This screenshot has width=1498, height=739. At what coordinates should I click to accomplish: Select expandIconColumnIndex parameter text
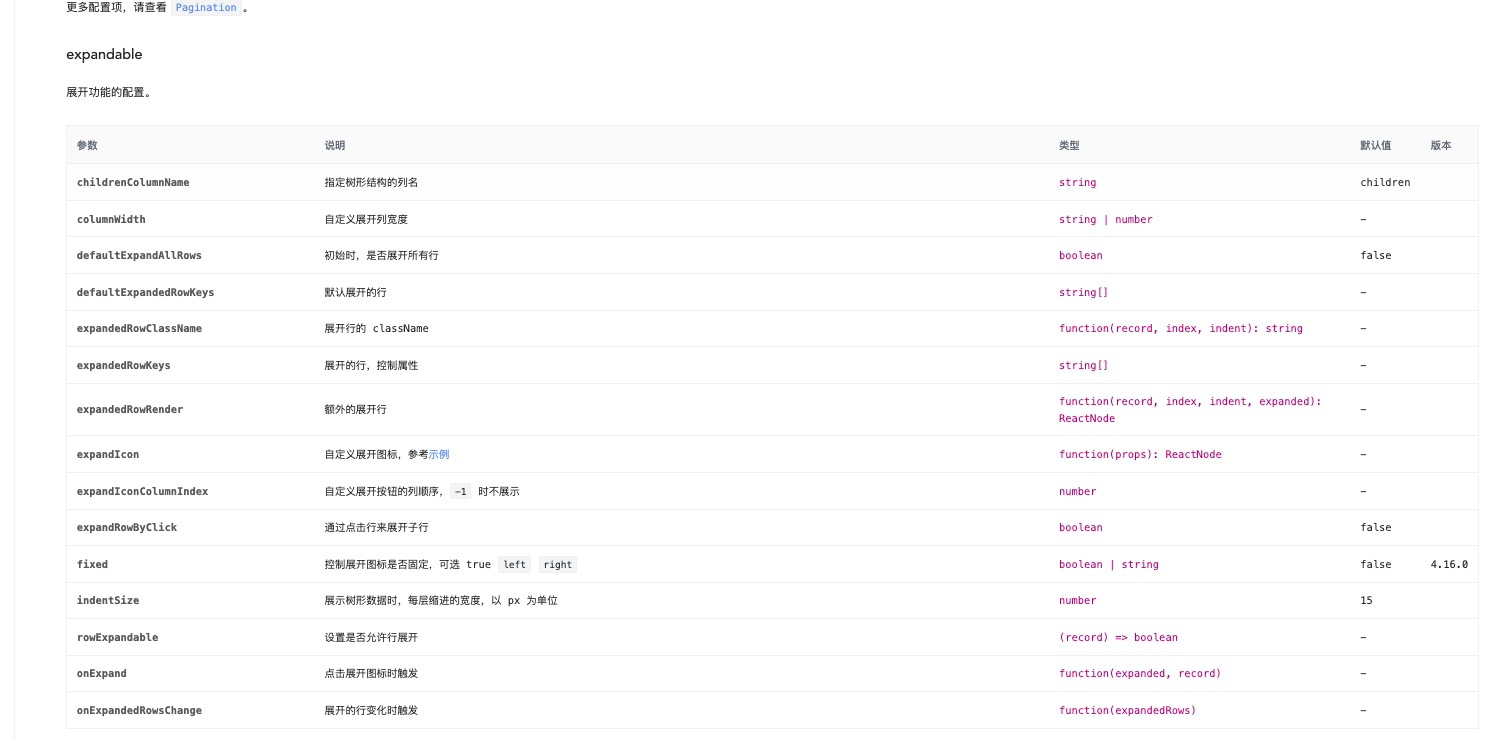pyautogui.click(x=142, y=491)
